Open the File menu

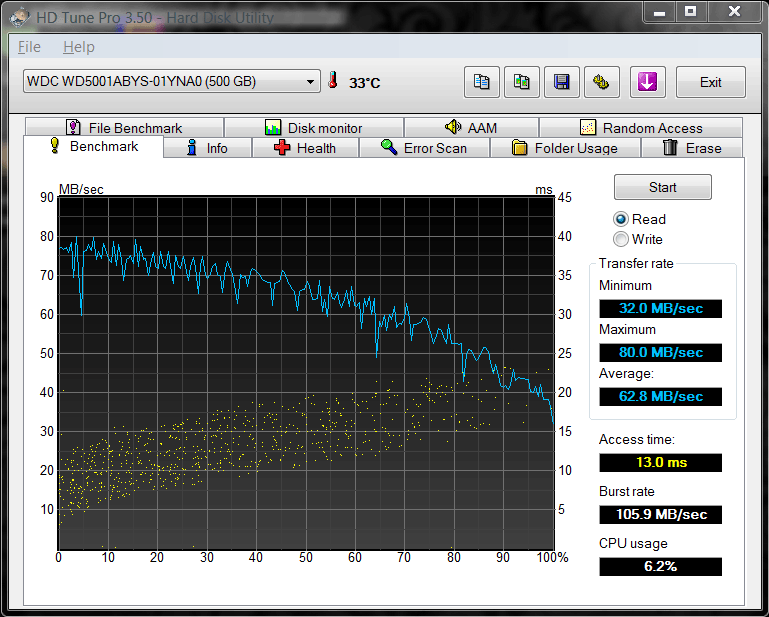[29, 47]
